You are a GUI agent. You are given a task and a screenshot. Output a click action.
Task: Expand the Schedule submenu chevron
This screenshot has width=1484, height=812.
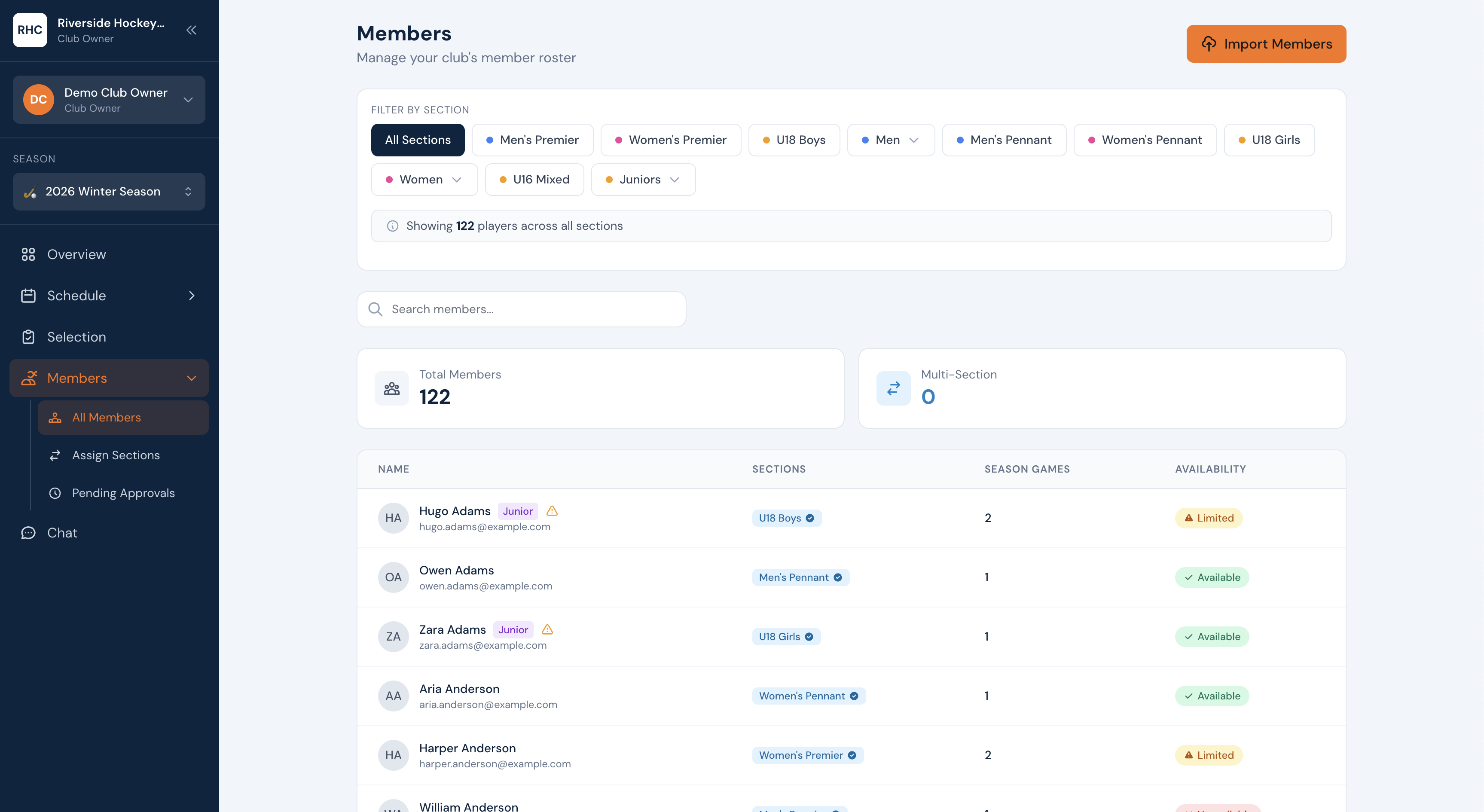coord(192,296)
